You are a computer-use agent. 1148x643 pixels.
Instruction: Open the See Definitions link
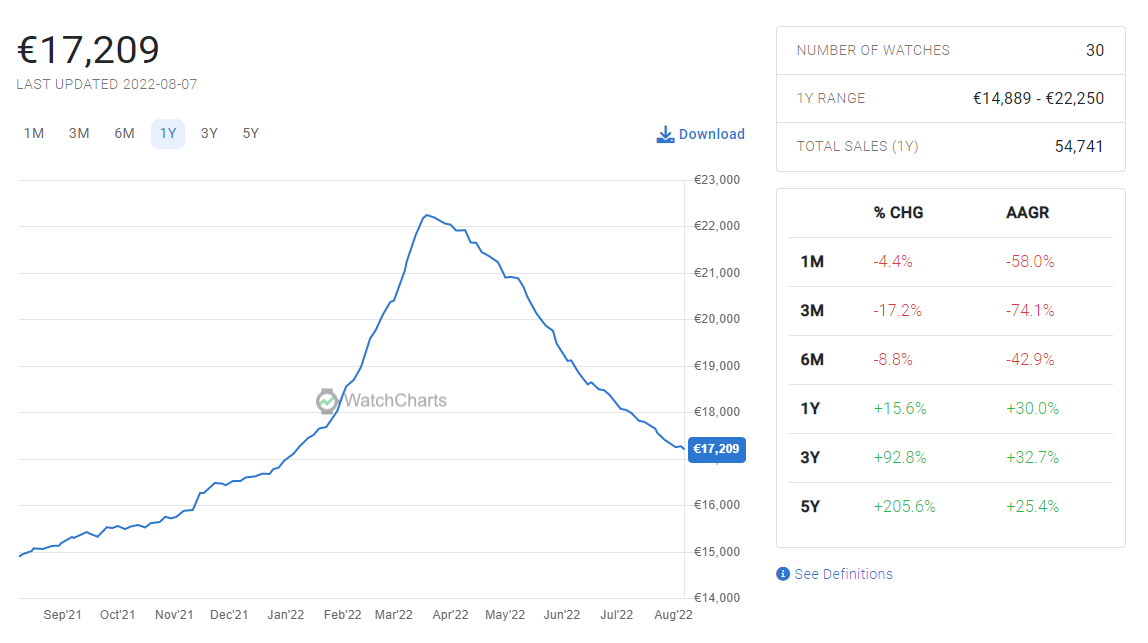[843, 574]
